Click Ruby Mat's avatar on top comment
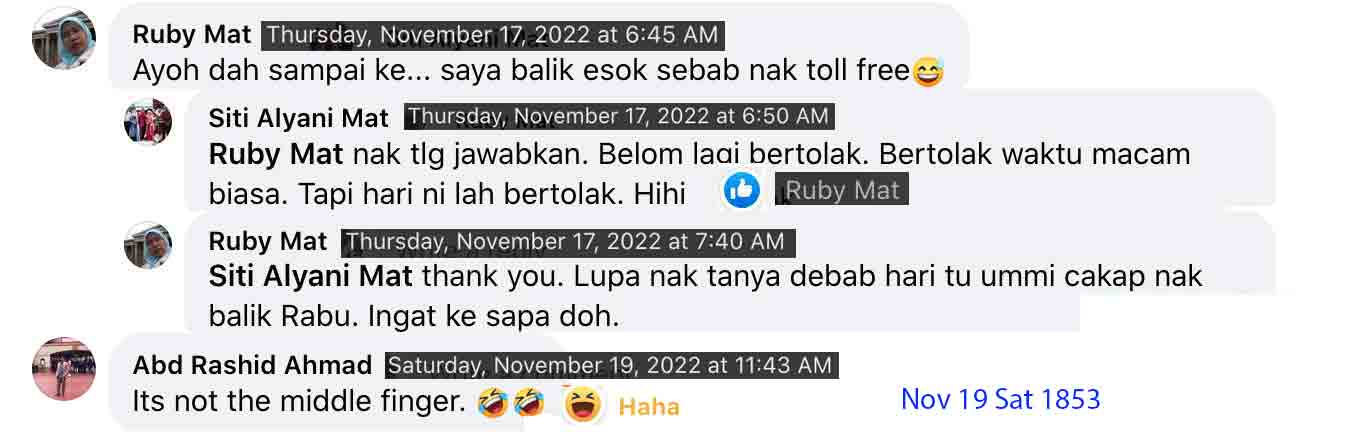1360x435 pixels. pyautogui.click(x=64, y=38)
